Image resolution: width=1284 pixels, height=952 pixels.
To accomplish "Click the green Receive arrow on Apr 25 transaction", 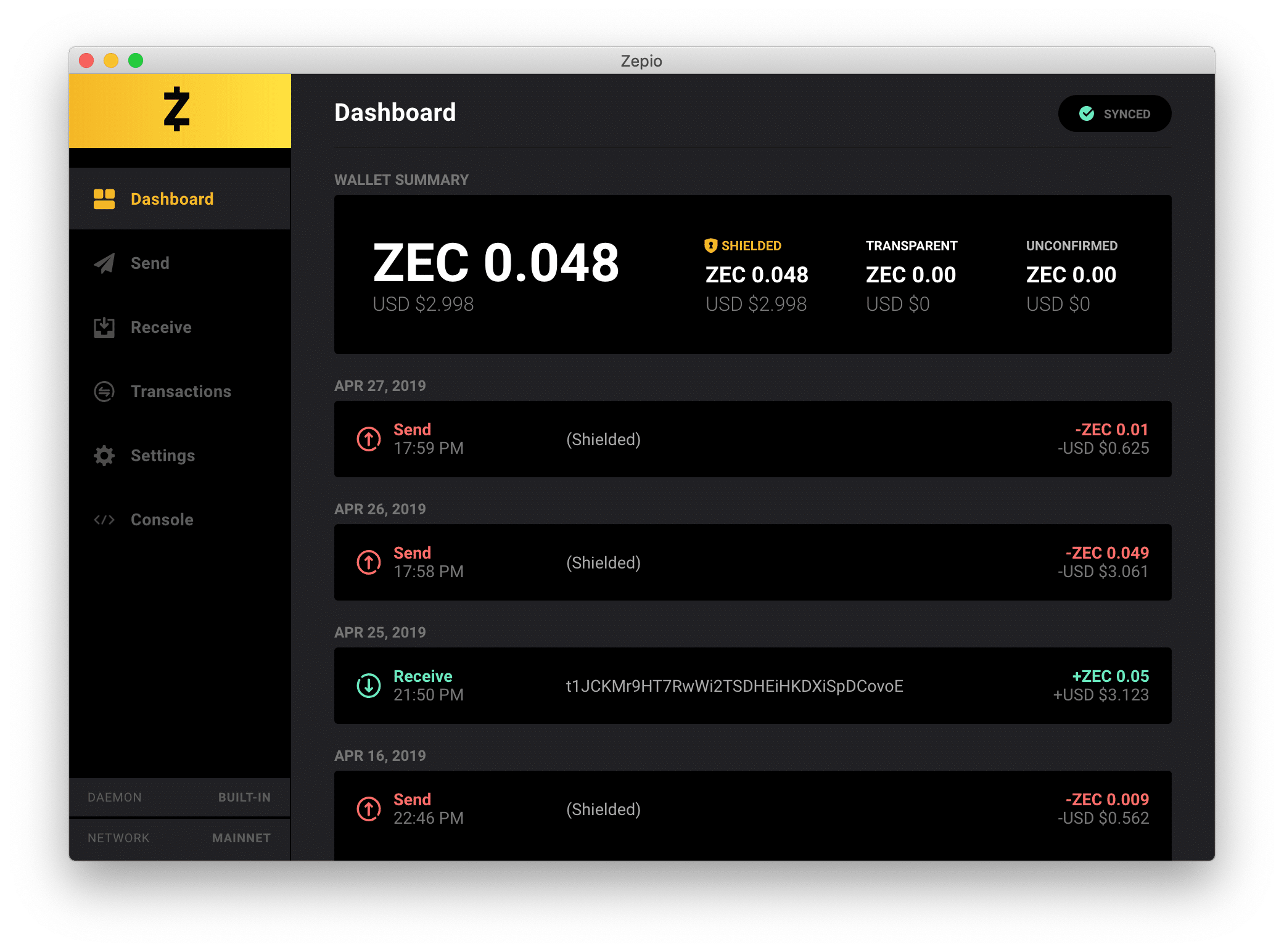I will click(369, 686).
